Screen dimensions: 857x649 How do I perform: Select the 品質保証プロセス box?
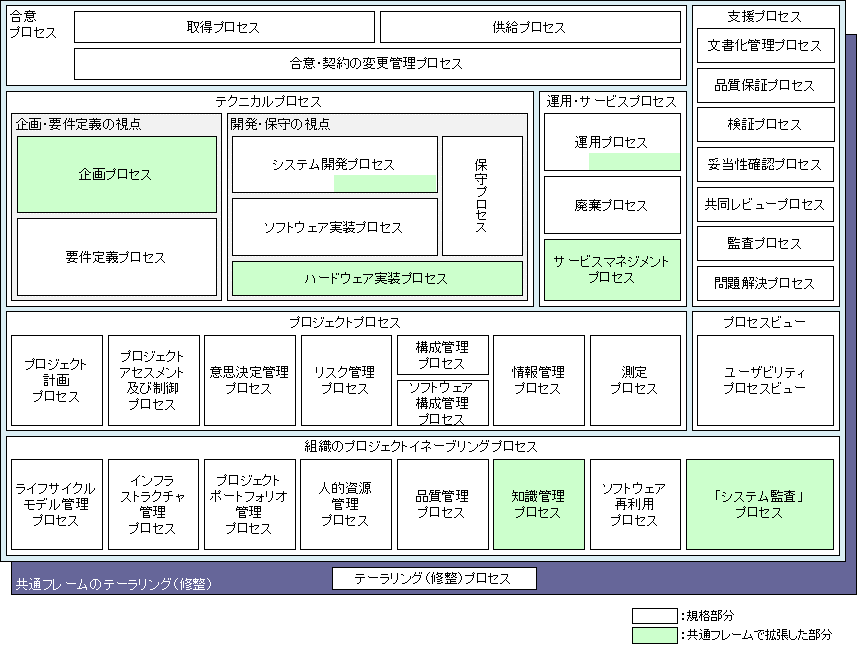coord(765,86)
